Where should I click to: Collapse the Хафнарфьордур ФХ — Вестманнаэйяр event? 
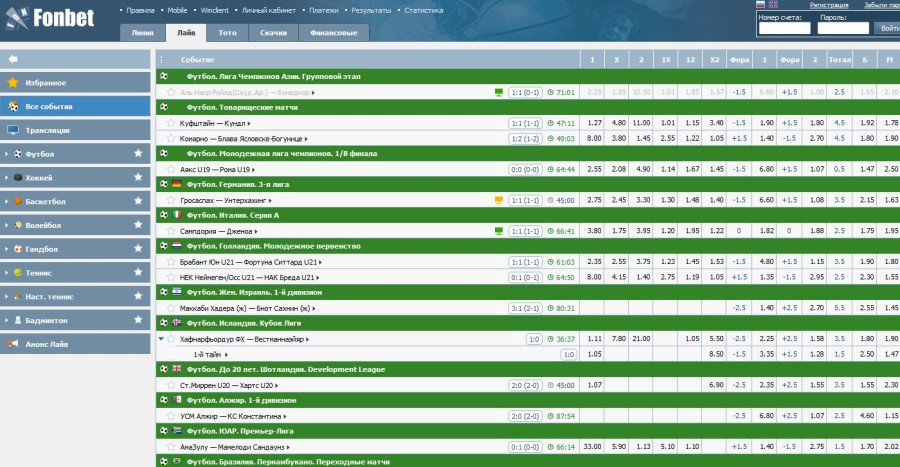pyautogui.click(x=162, y=339)
